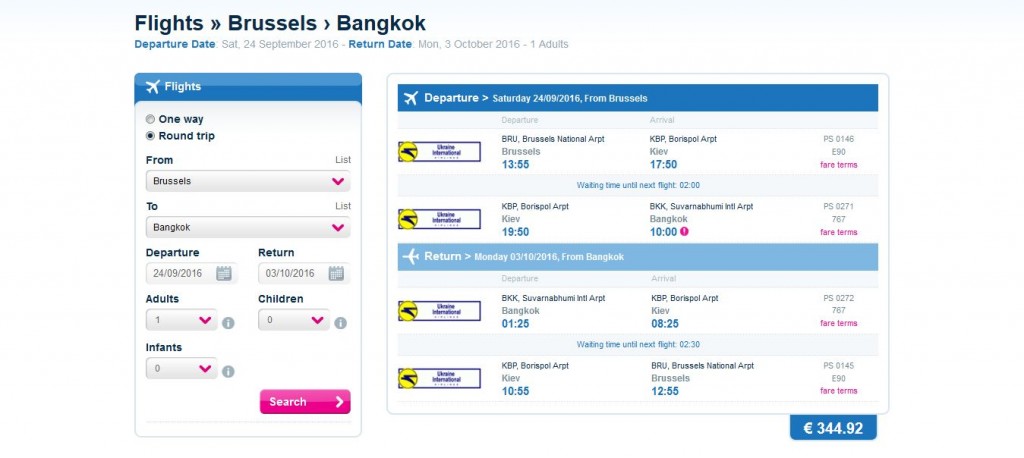This screenshot has height=458, width=1024.
Task: Click the airplane icon in Return header
Action: (x=410, y=257)
